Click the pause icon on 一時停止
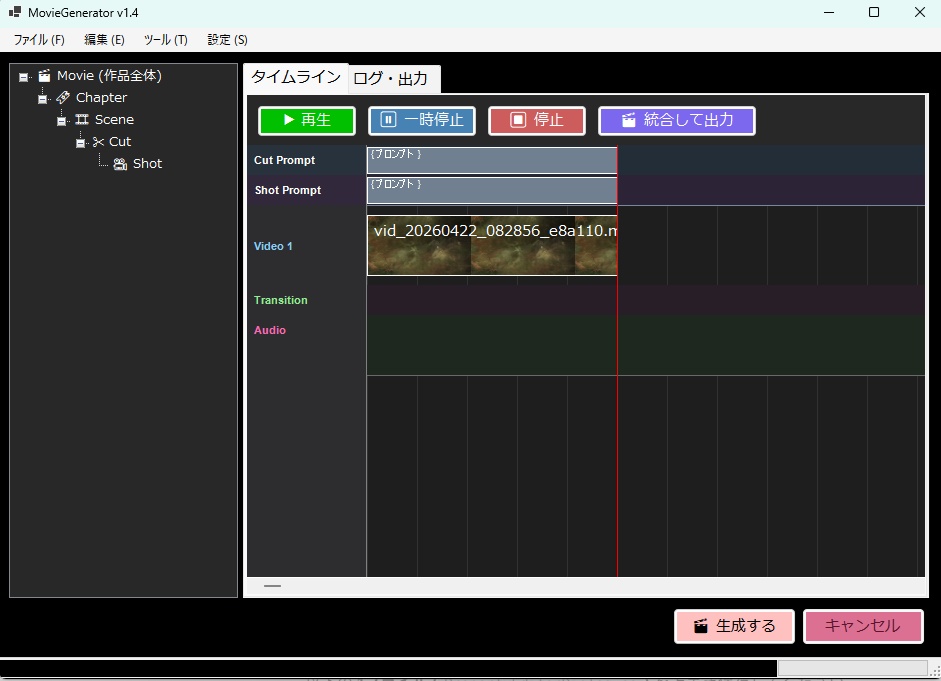This screenshot has width=941, height=681. tap(387, 120)
